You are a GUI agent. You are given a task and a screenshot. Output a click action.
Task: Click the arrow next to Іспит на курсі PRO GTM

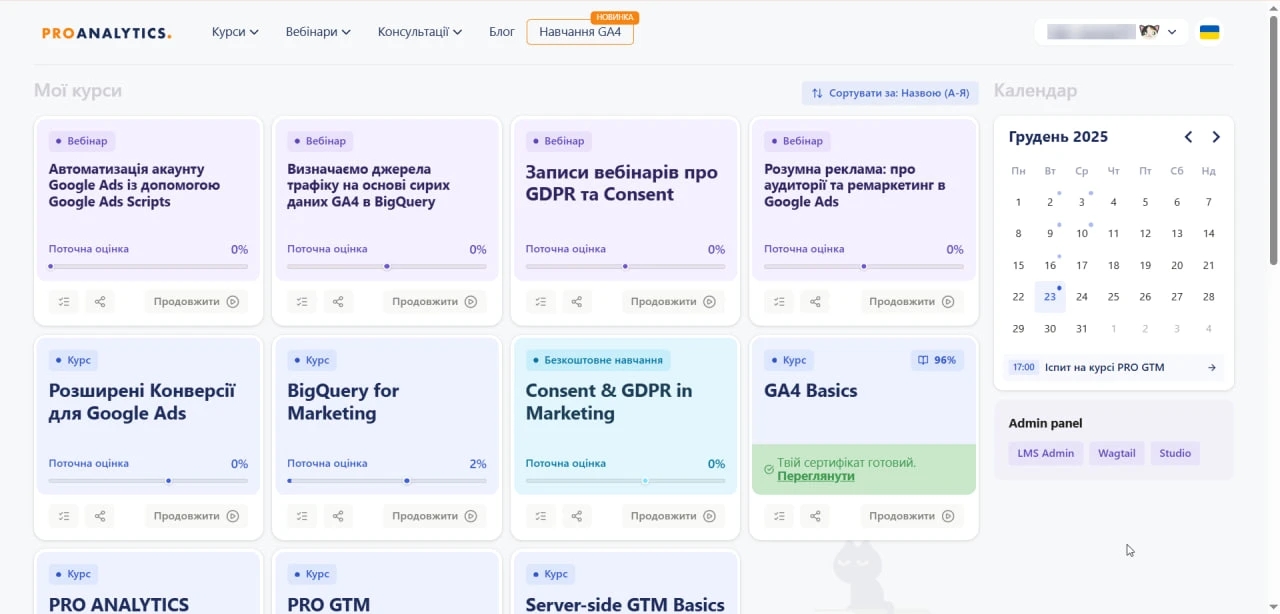(x=1212, y=367)
